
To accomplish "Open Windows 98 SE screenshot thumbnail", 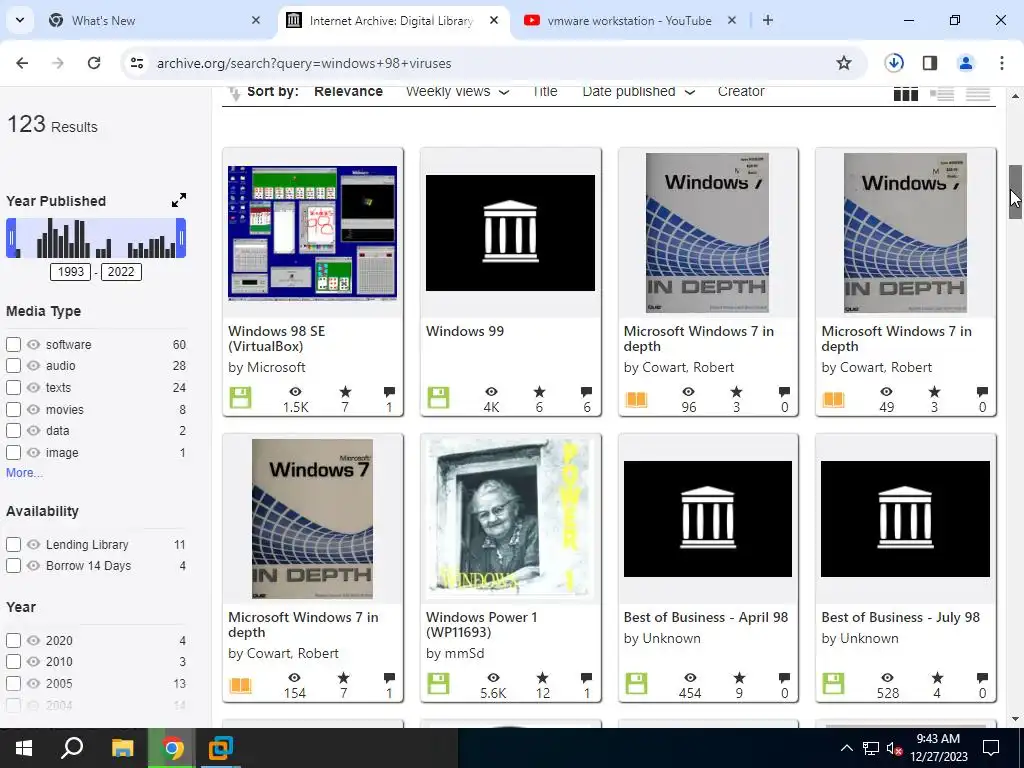I will click(x=312, y=232).
